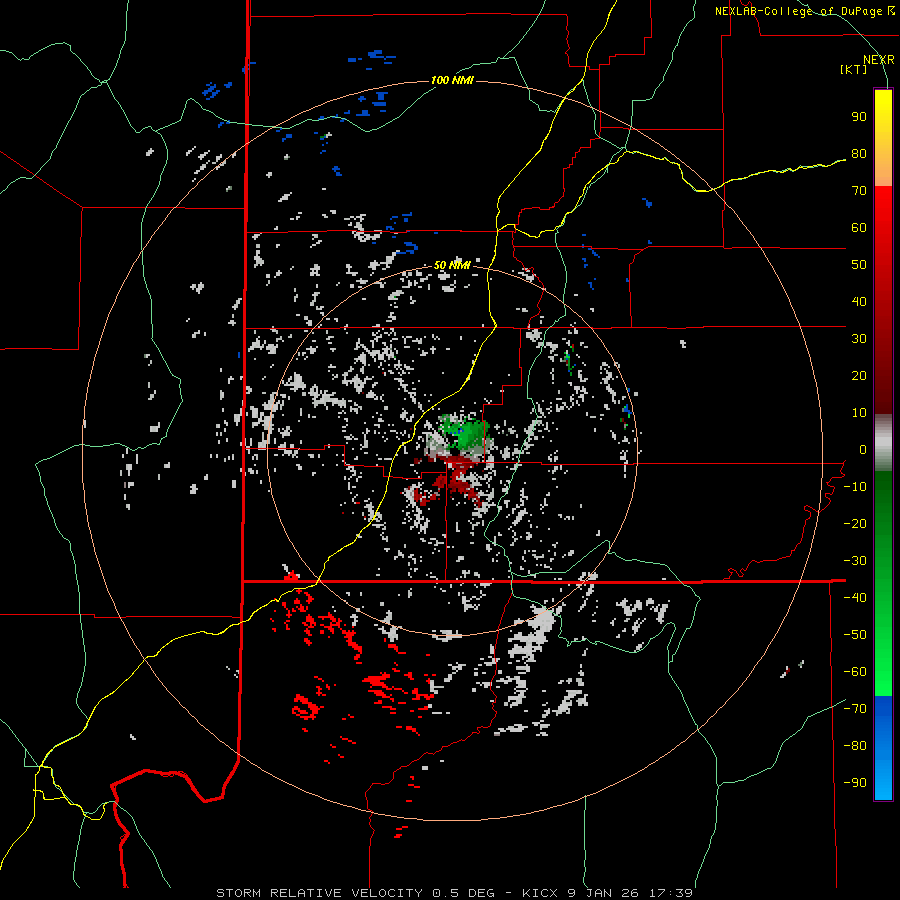The width and height of the screenshot is (900, 900).
Task: Select the 100 NMI range ring label
Action: [452, 80]
